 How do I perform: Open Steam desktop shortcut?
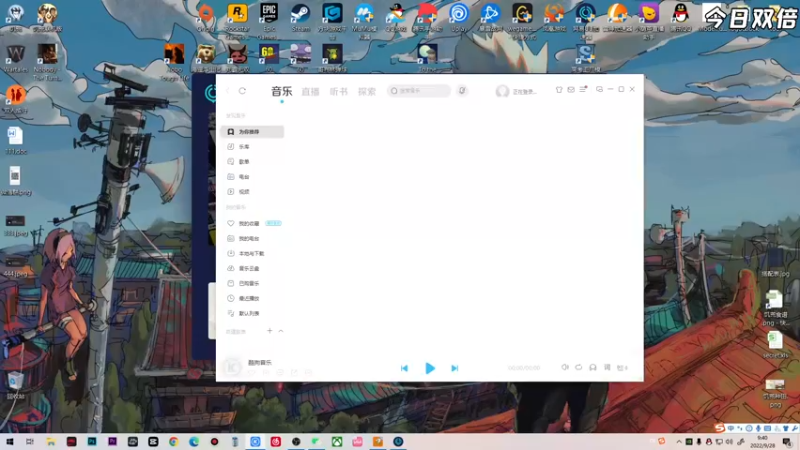tap(301, 18)
